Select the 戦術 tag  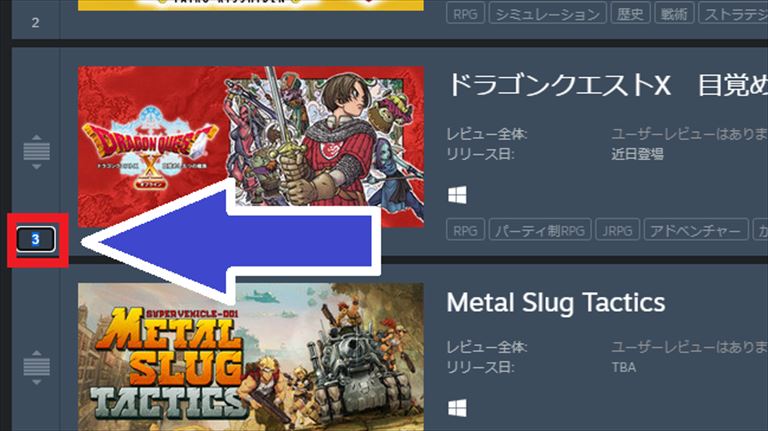674,13
